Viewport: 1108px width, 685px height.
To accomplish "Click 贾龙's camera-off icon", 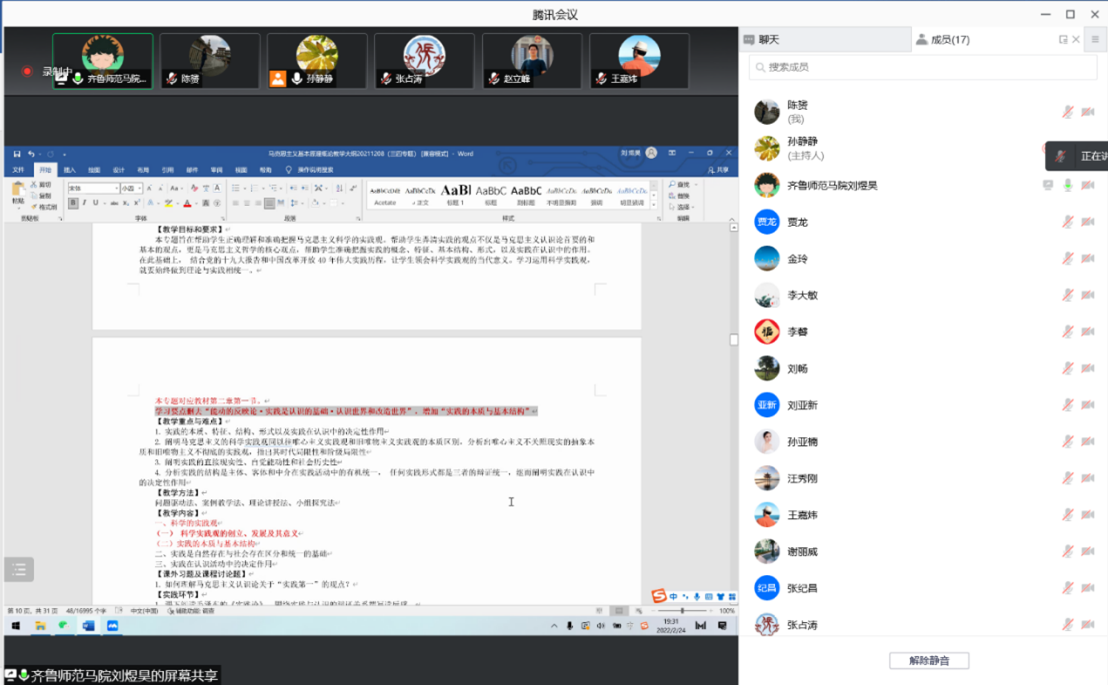I will (1088, 222).
